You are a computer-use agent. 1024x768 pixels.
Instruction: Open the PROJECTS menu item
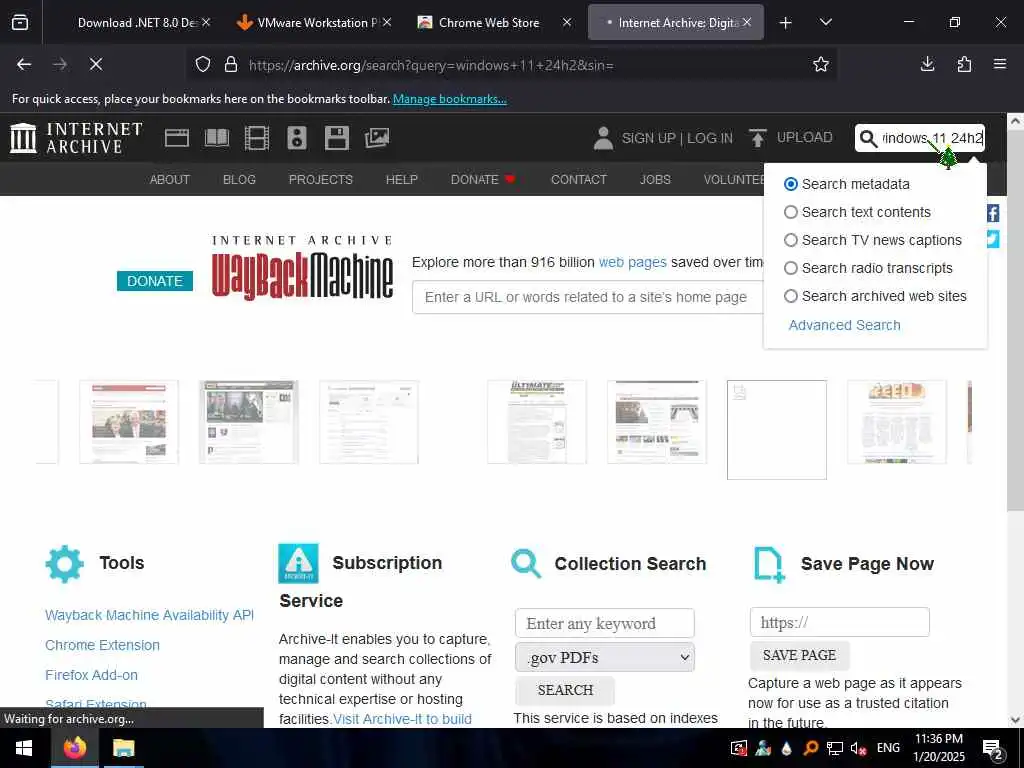coord(321,180)
